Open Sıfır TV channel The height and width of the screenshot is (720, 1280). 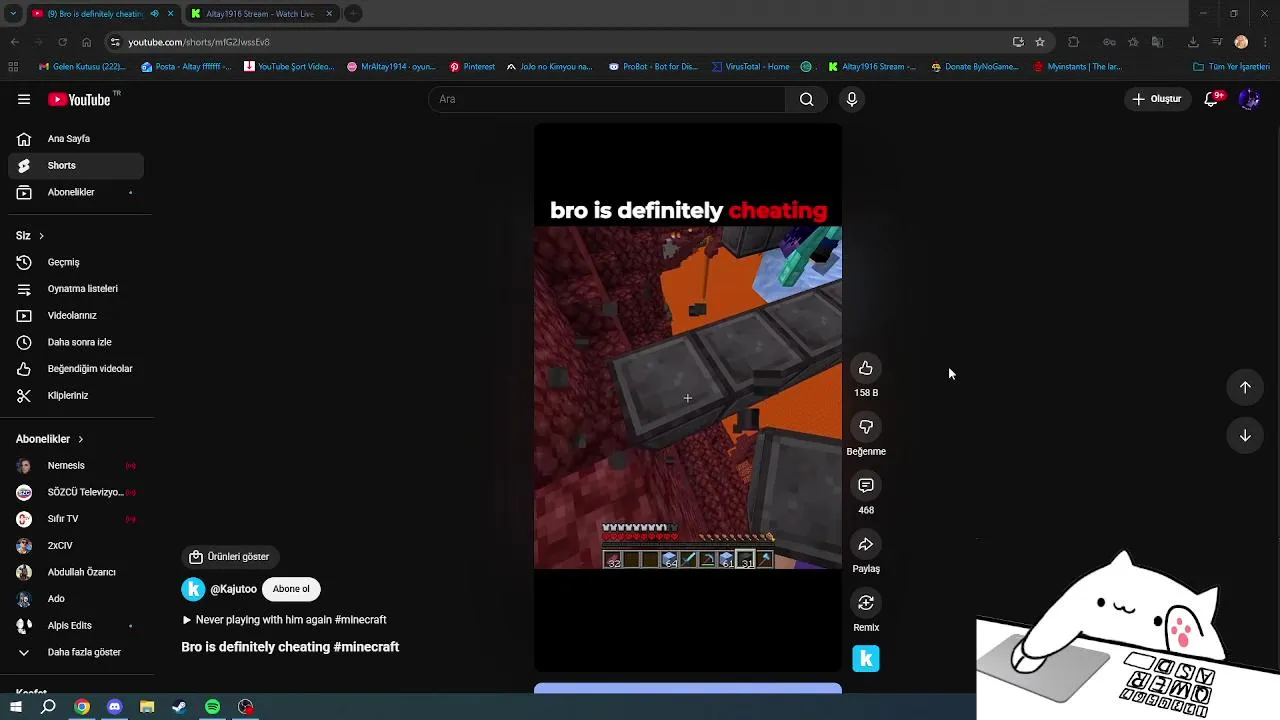[76, 519]
